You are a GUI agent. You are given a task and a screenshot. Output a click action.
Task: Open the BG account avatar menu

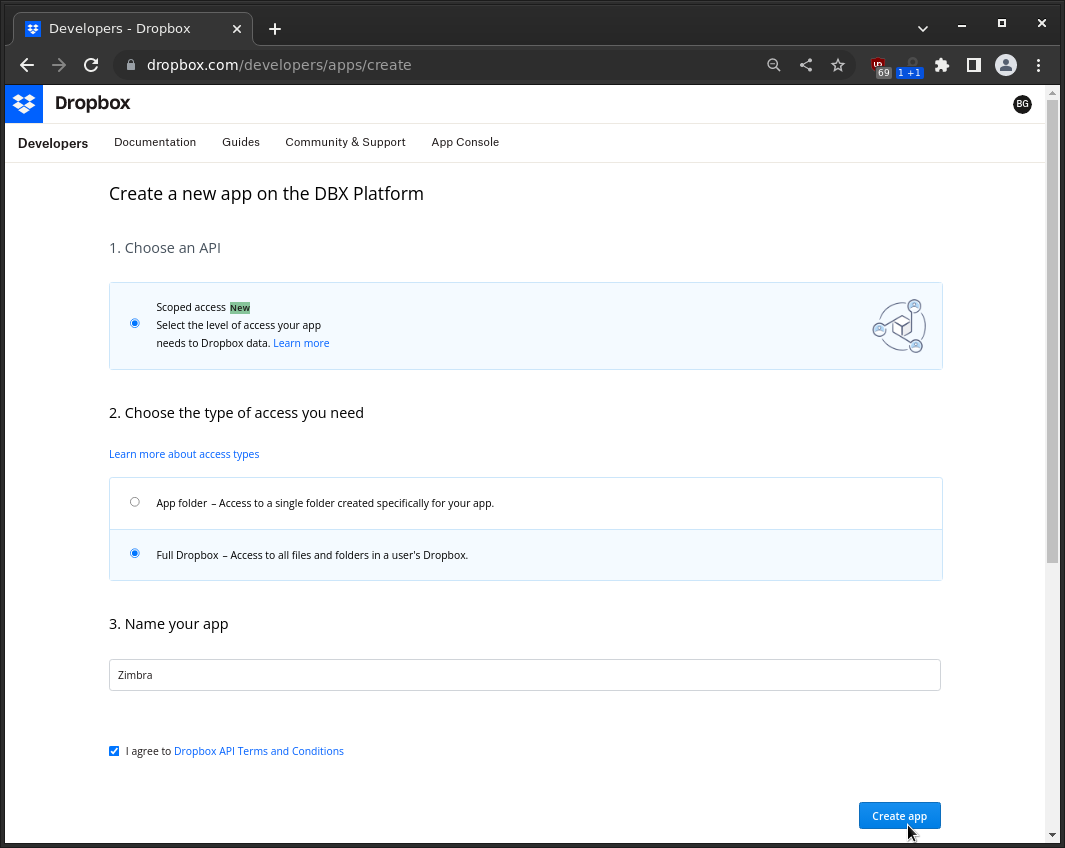point(1022,104)
